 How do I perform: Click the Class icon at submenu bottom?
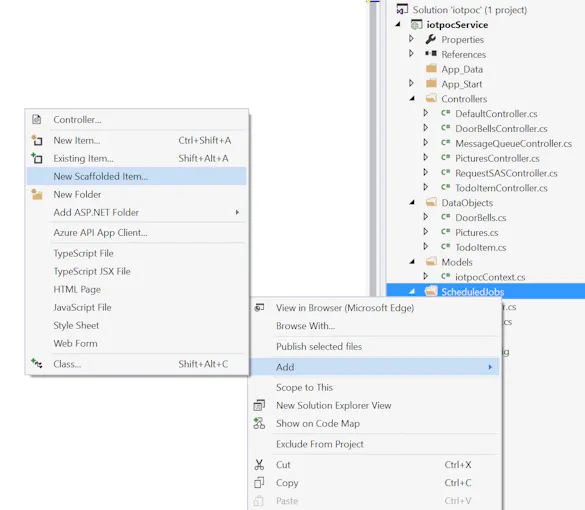(x=37, y=363)
